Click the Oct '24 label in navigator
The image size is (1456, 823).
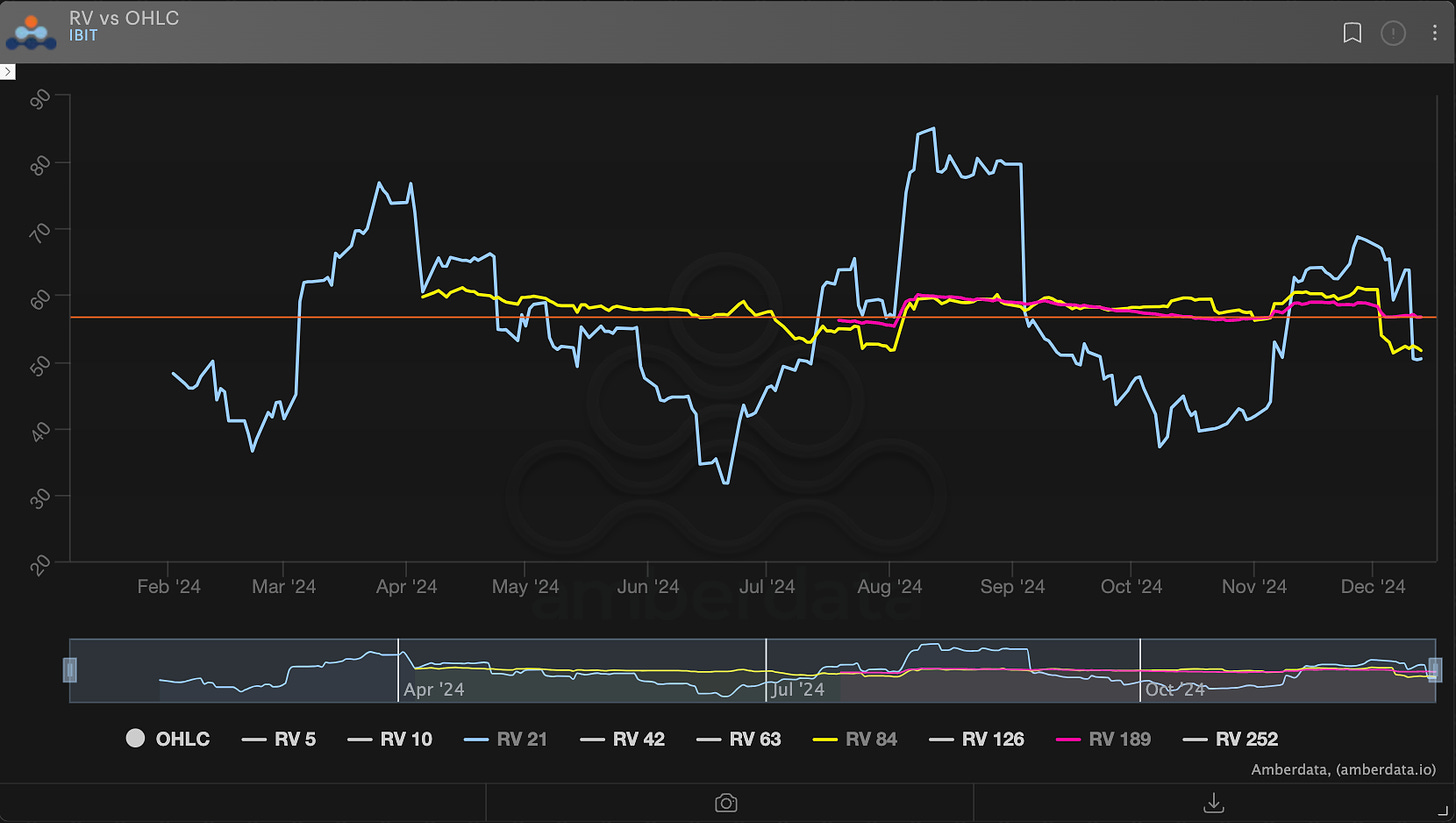pos(1175,689)
